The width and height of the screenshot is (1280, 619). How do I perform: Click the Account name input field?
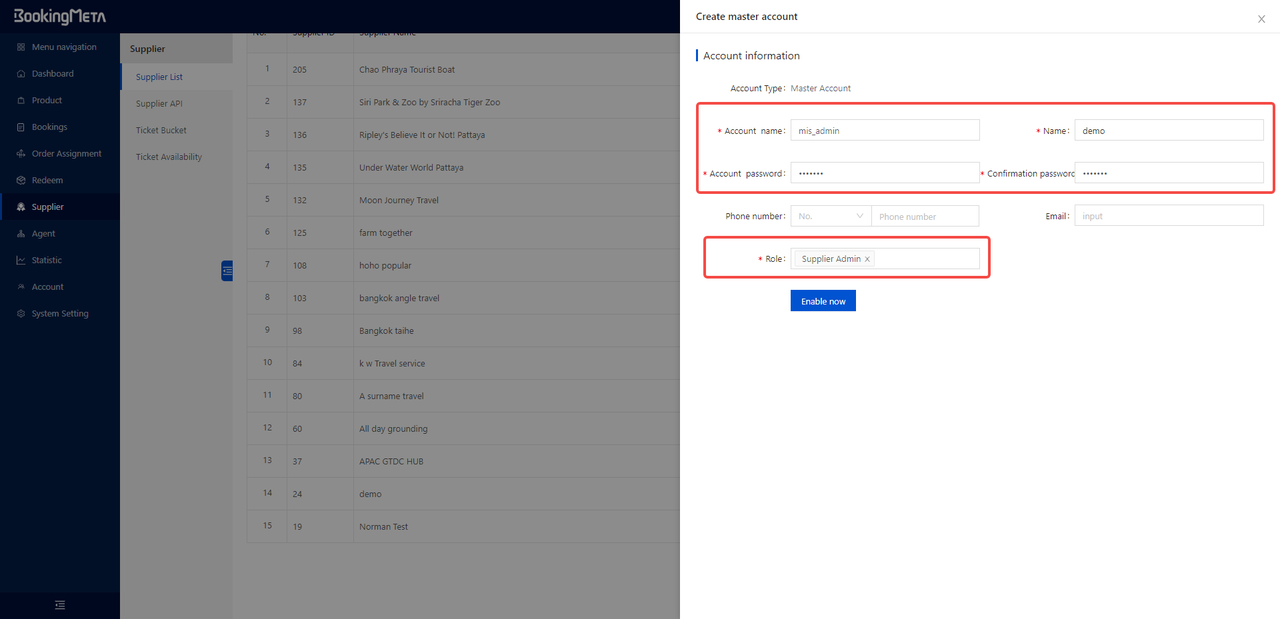point(884,131)
